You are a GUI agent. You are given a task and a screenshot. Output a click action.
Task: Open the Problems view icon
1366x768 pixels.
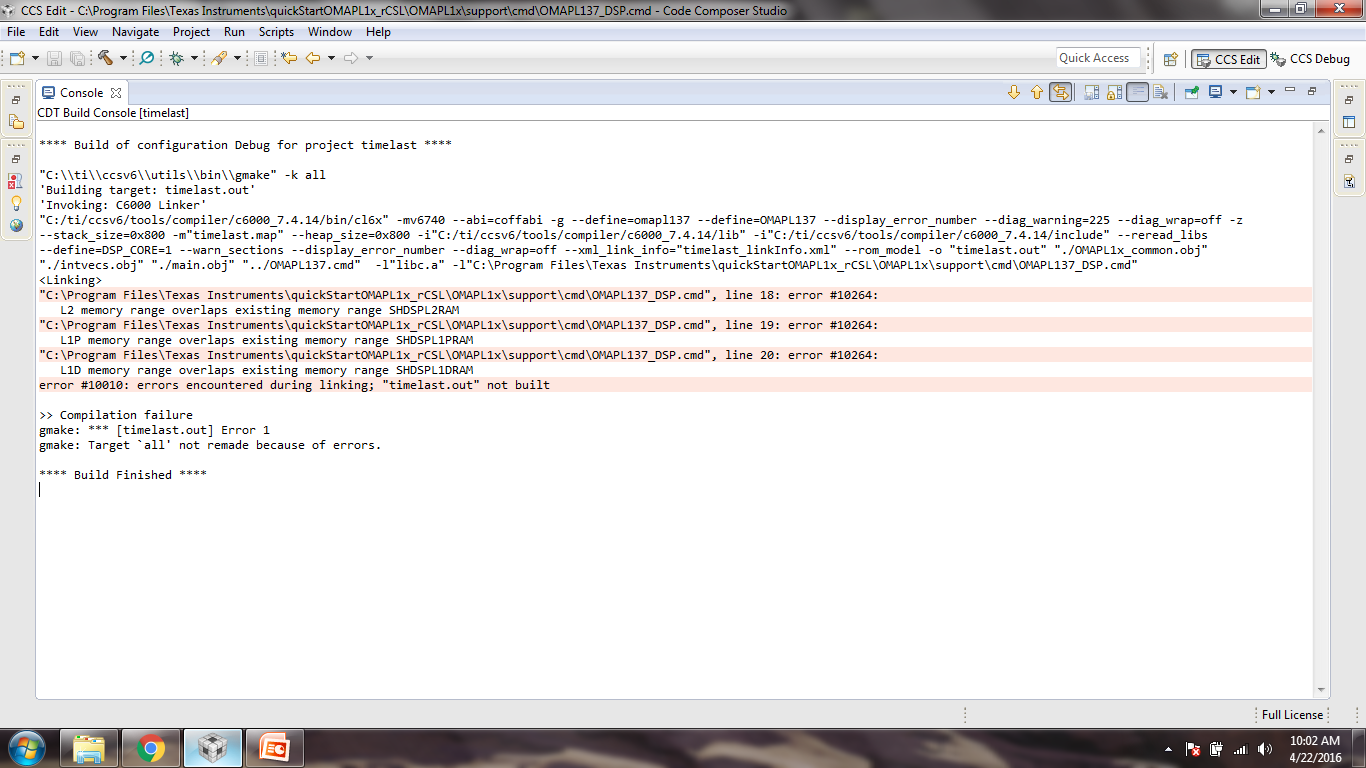click(16, 181)
